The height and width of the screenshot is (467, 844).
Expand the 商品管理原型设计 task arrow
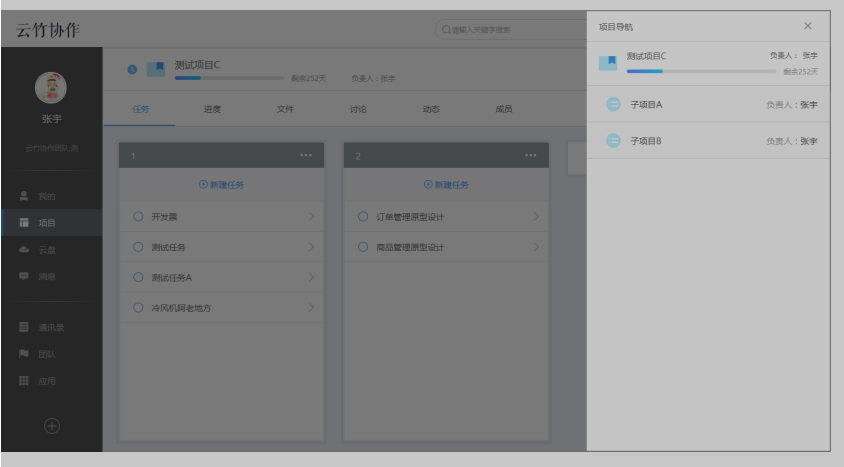pos(535,247)
